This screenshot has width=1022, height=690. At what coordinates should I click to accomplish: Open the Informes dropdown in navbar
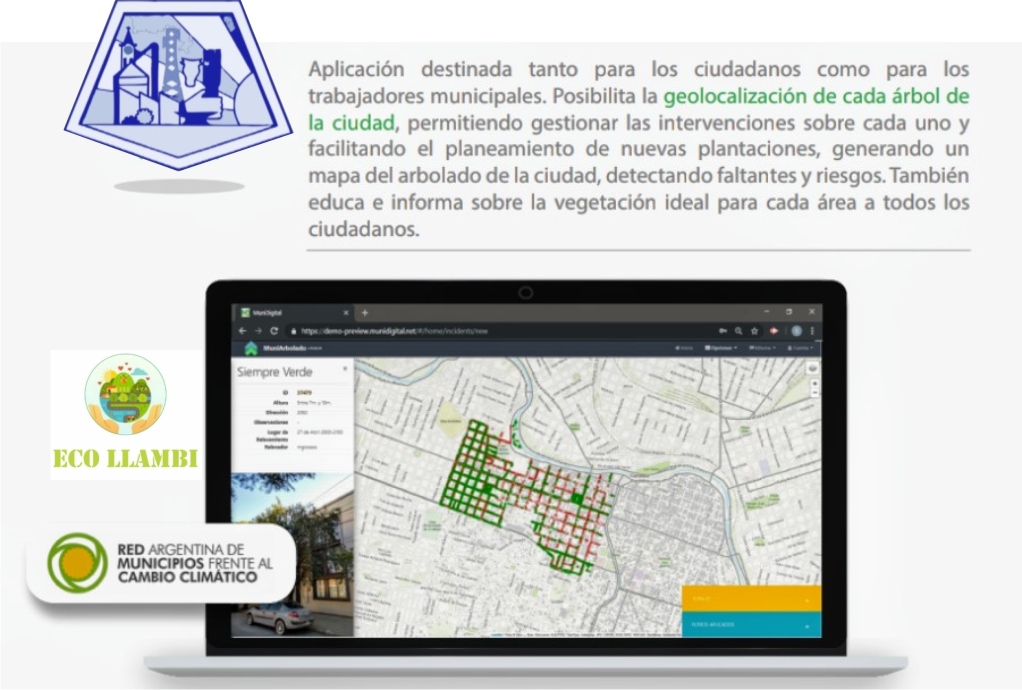coord(762,348)
